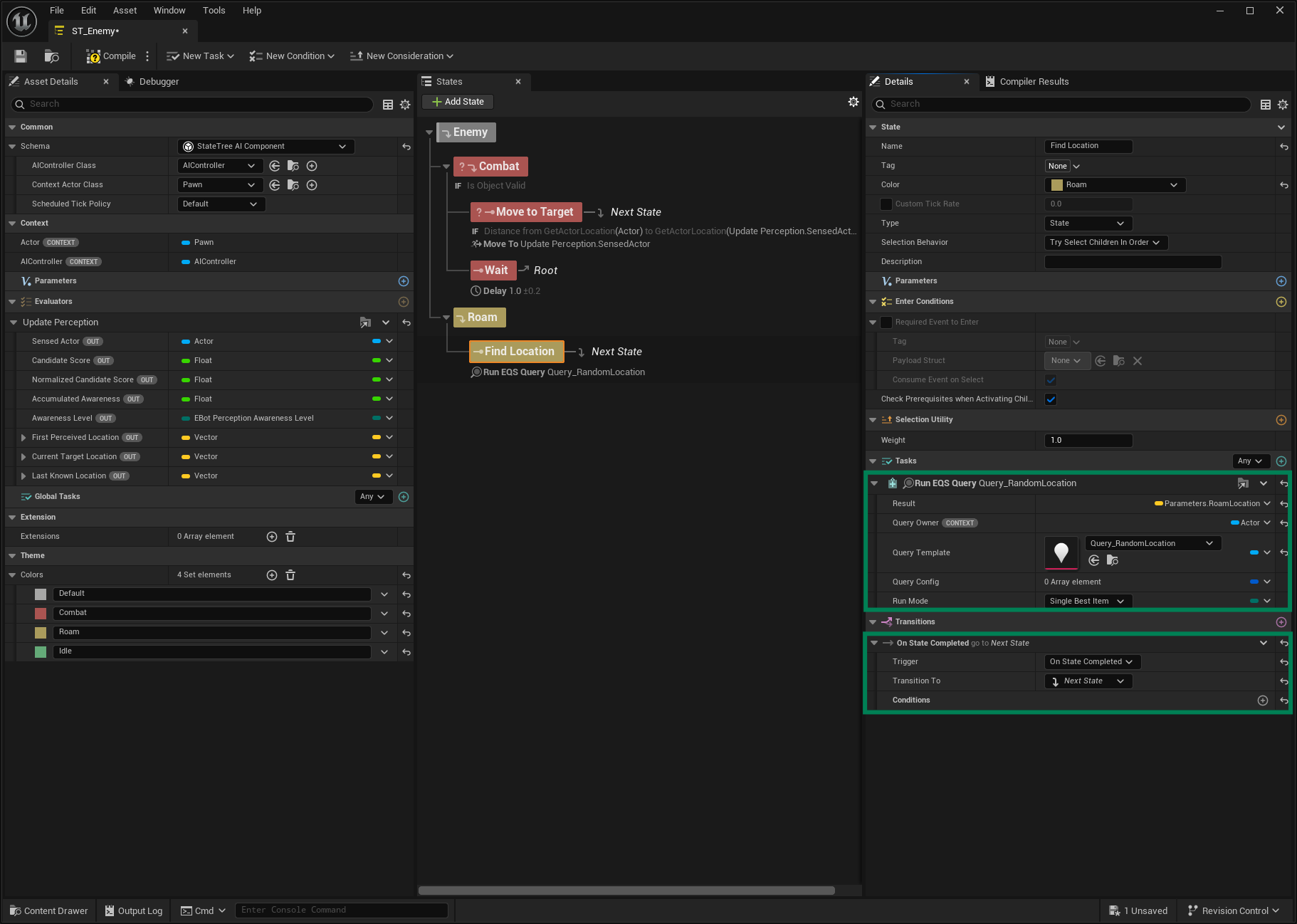Image resolution: width=1297 pixels, height=924 pixels.
Task: Click the Add State button
Action: [458, 102]
